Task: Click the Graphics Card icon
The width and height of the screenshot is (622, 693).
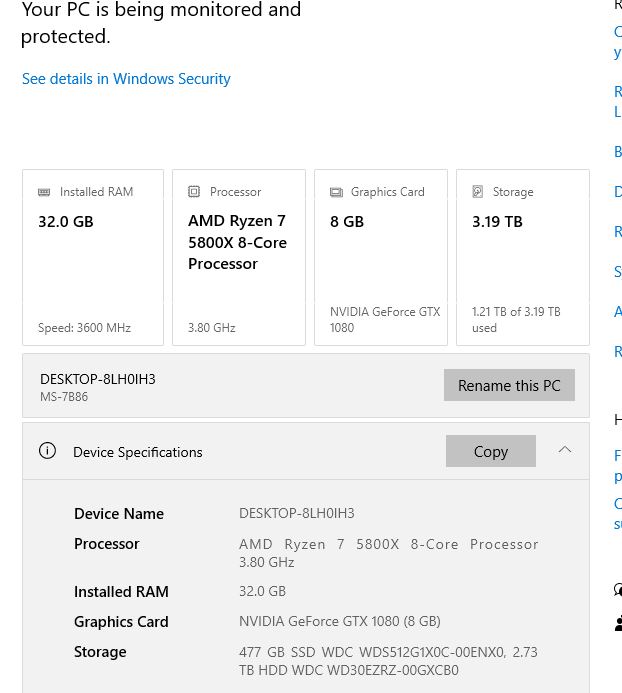Action: [x=336, y=192]
